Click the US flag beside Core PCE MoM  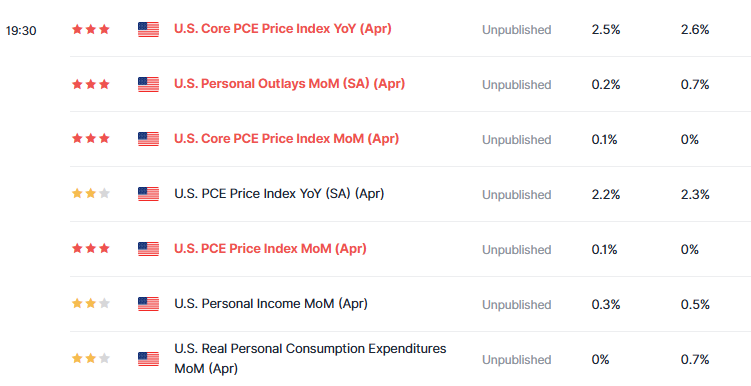tap(148, 139)
